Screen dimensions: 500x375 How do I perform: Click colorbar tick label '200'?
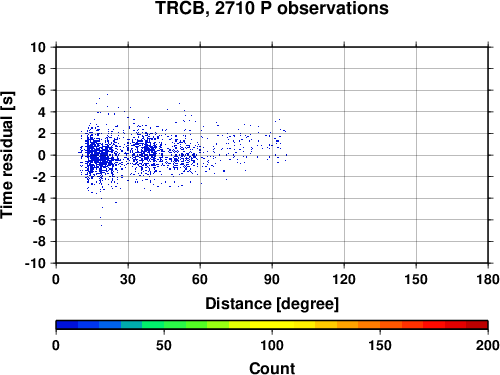[488, 345]
